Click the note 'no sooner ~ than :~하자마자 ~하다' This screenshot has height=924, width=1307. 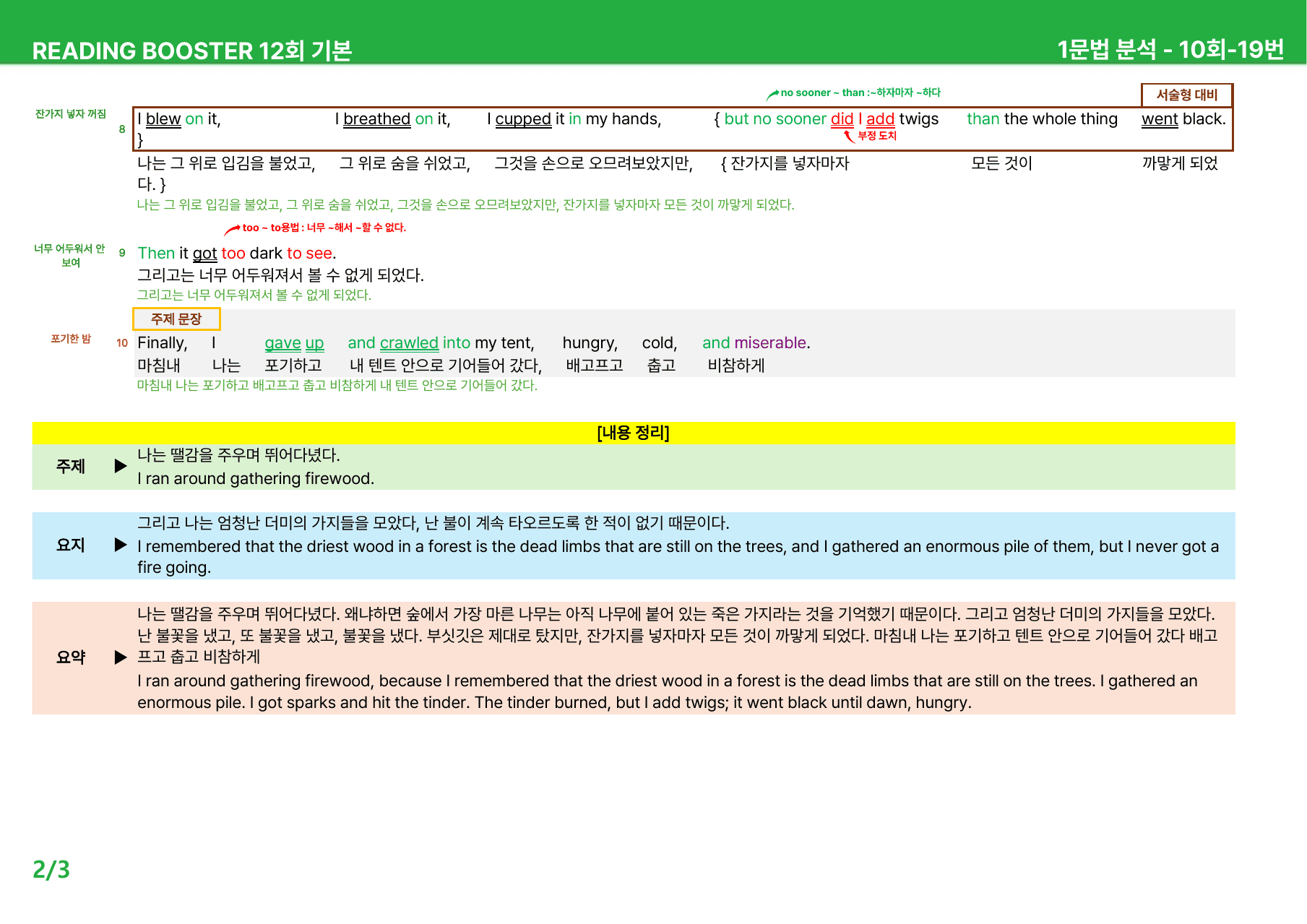coord(860,92)
